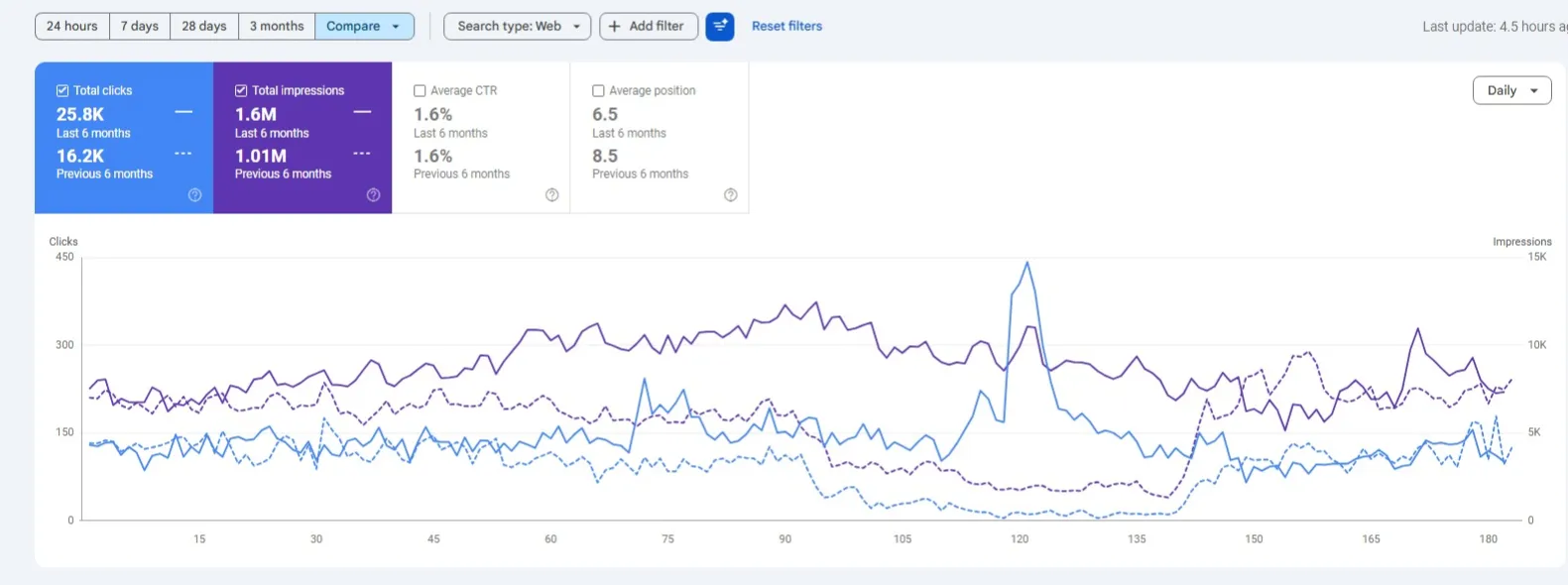Uncheck the Total clicks checkbox

click(x=62, y=90)
